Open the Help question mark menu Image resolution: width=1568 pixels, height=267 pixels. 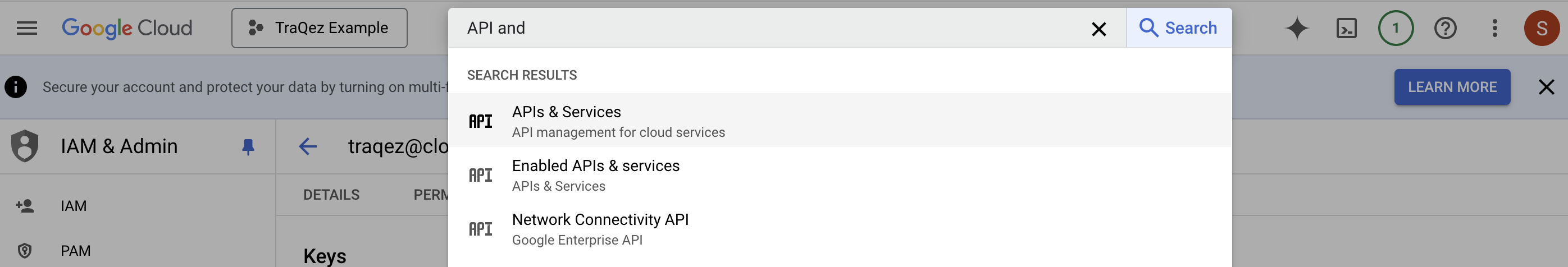(1445, 28)
